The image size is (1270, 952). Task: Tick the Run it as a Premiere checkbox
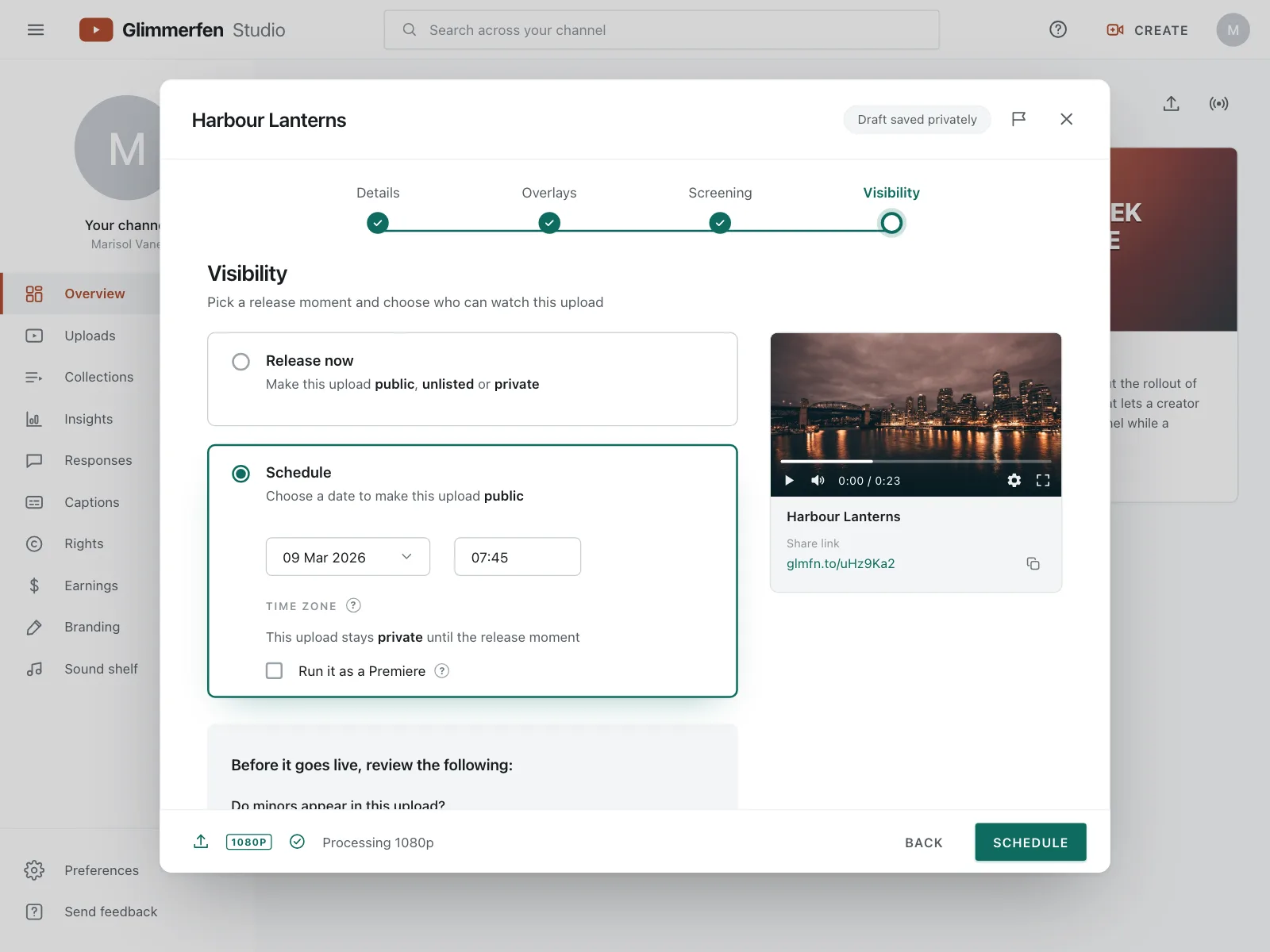coord(274,670)
